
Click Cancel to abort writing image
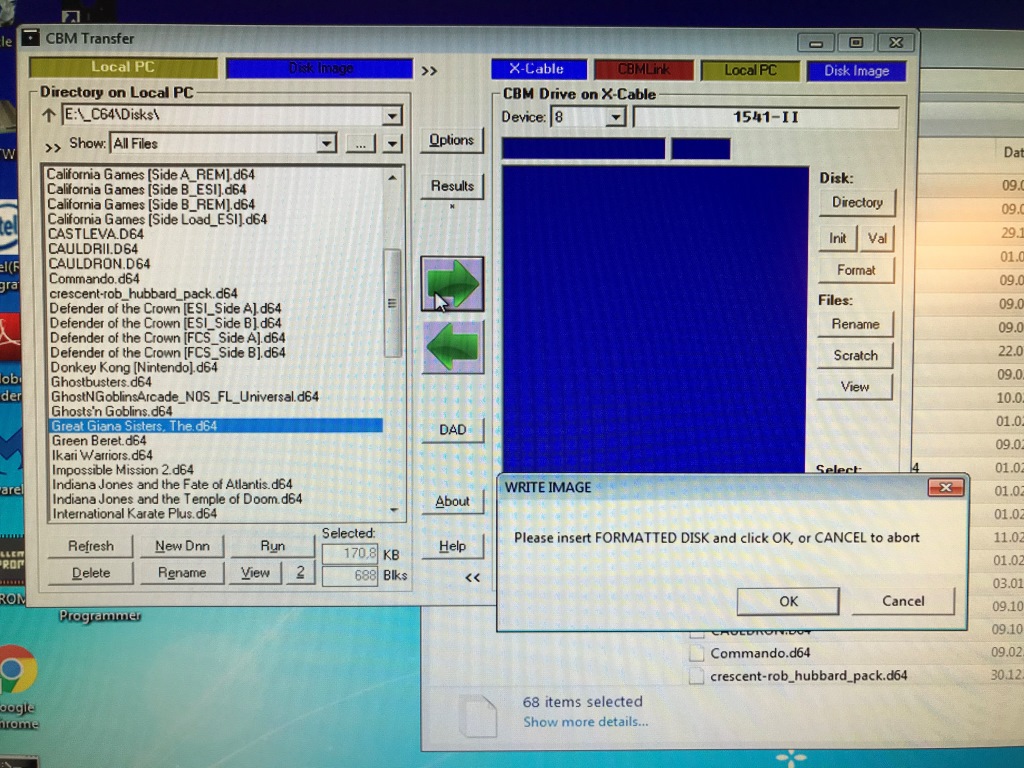[903, 601]
